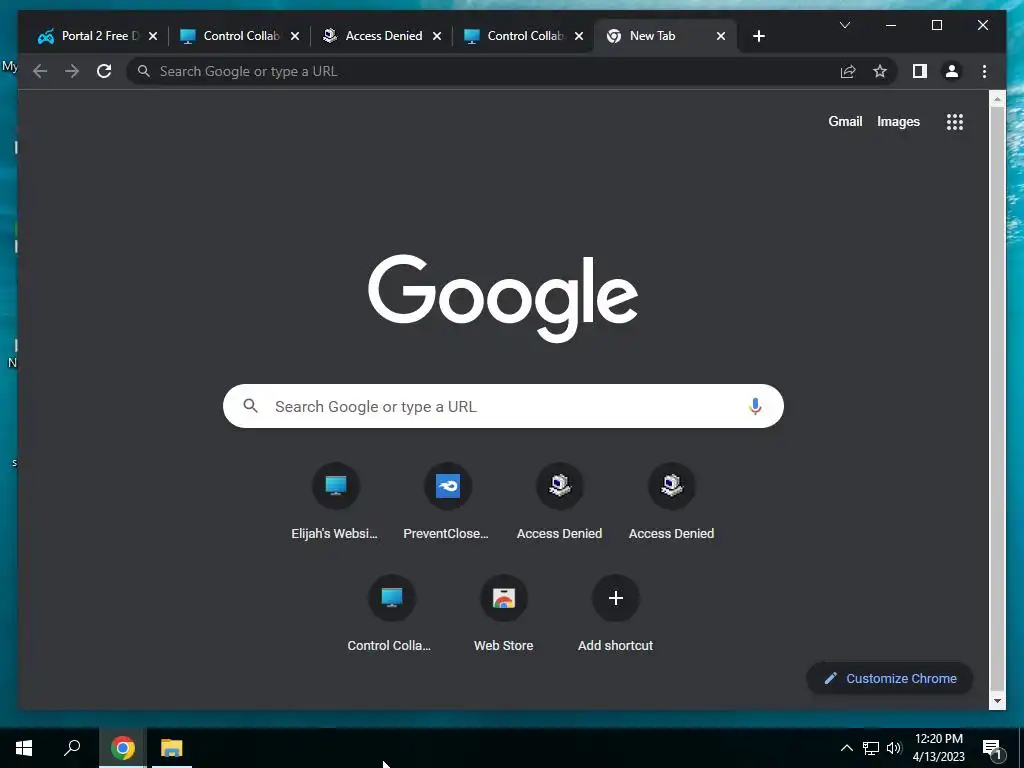
Task: Open File Explorer from the taskbar
Action: coord(172,748)
